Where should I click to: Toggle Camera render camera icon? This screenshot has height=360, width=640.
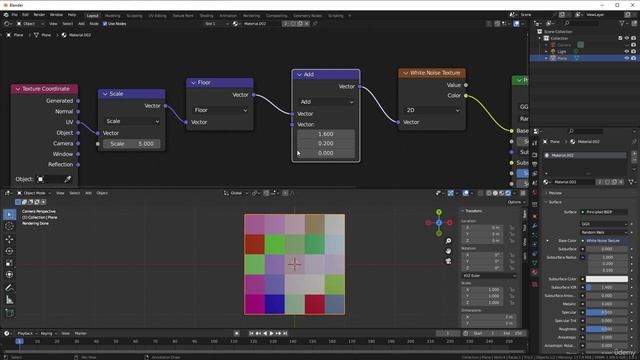click(x=633, y=45)
